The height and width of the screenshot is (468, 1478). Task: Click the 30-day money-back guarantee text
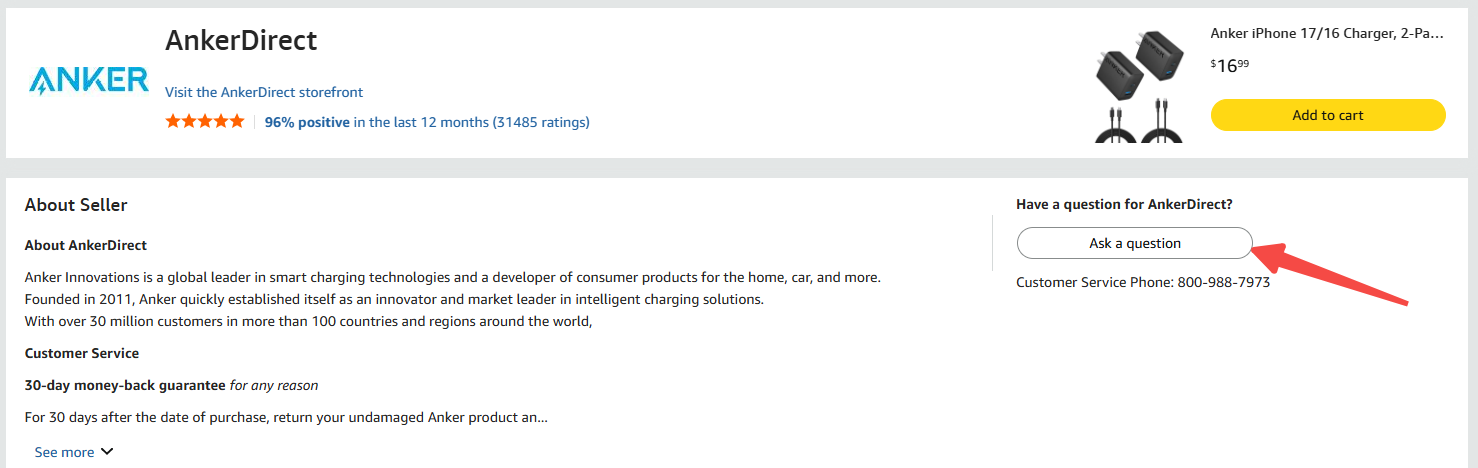click(125, 385)
